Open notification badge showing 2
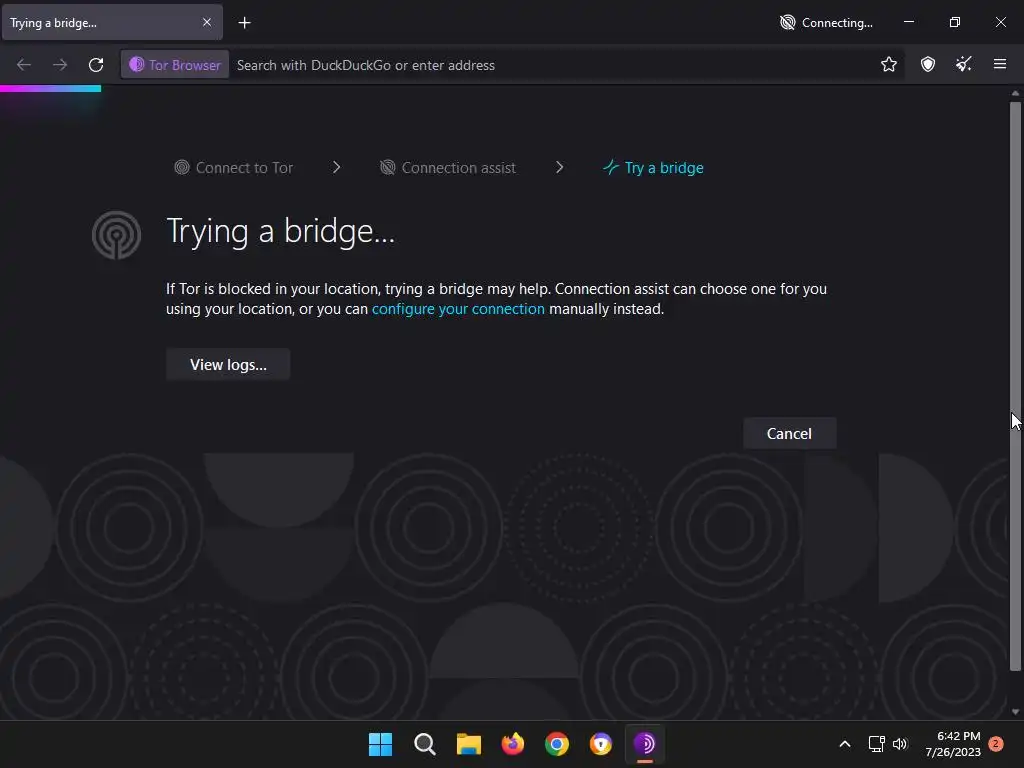1024x768 pixels. [x=996, y=743]
